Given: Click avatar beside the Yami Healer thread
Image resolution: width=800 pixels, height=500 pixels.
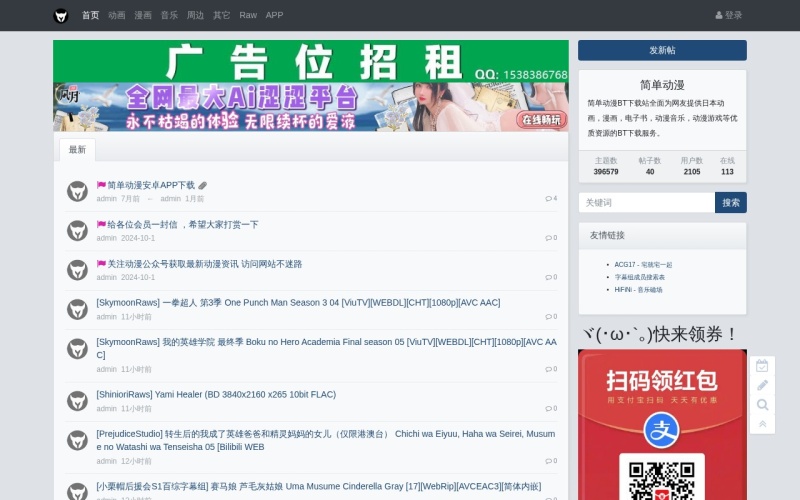Looking at the screenshot, I should [x=77, y=401].
